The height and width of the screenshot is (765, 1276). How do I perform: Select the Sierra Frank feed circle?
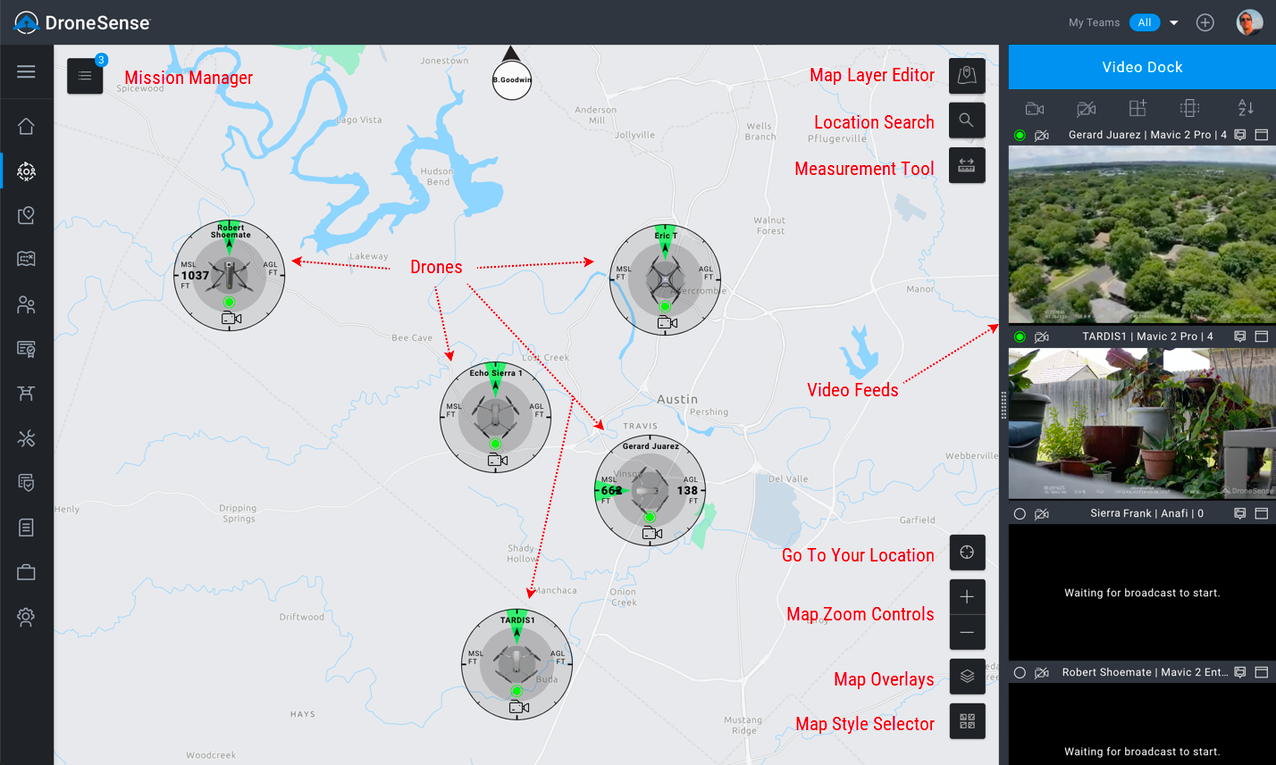tap(1020, 514)
